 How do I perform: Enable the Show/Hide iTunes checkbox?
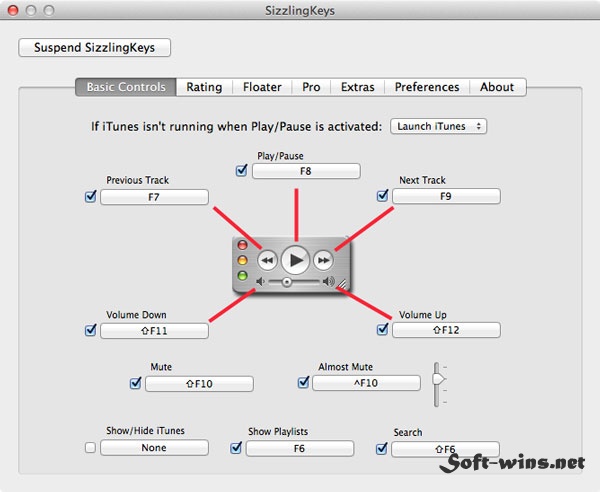[x=90, y=447]
